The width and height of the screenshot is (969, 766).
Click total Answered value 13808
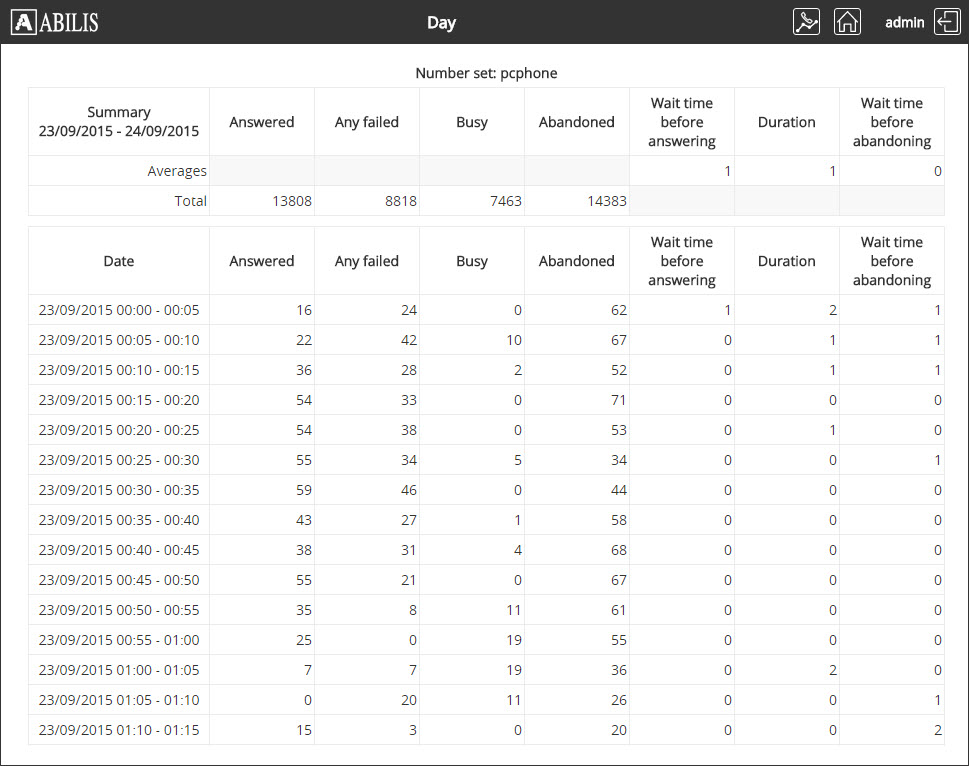click(x=292, y=201)
